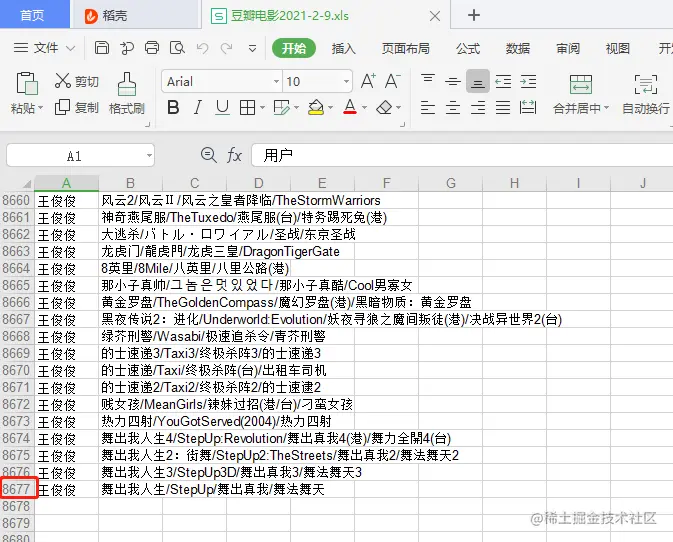Click the Paste clipboard icon
The image size is (673, 542).
click(27, 83)
